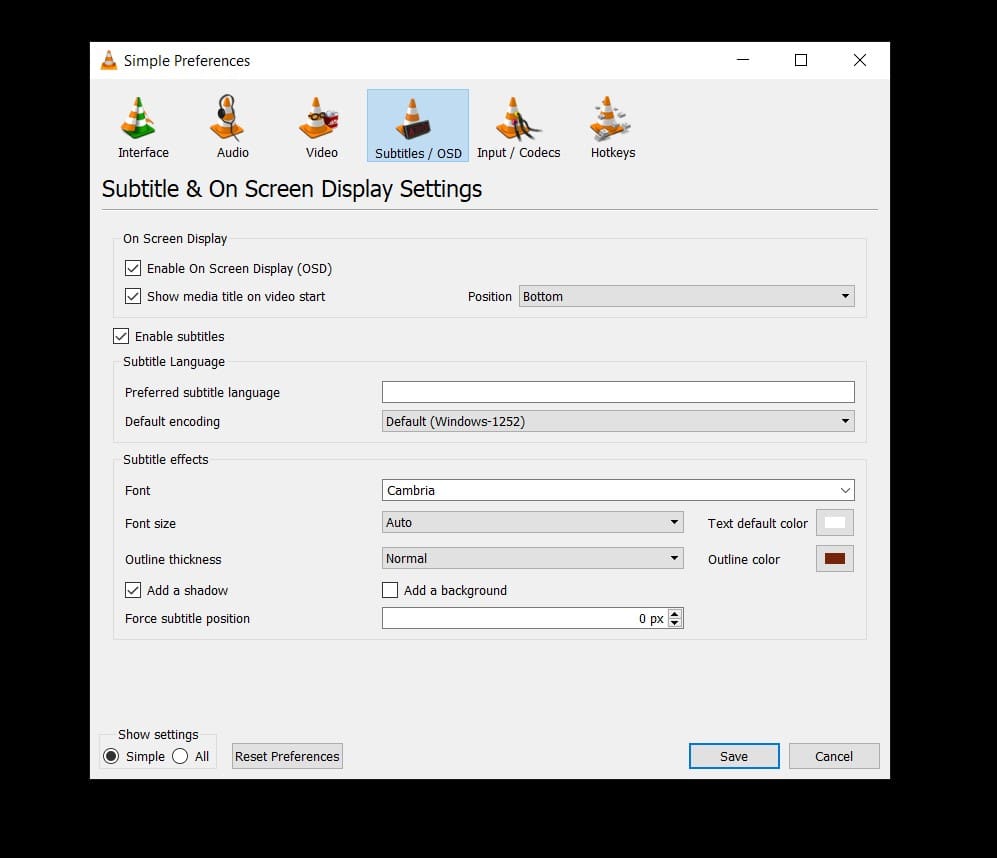This screenshot has width=997, height=858.
Task: Expand the Default encoding dropdown
Action: (618, 421)
